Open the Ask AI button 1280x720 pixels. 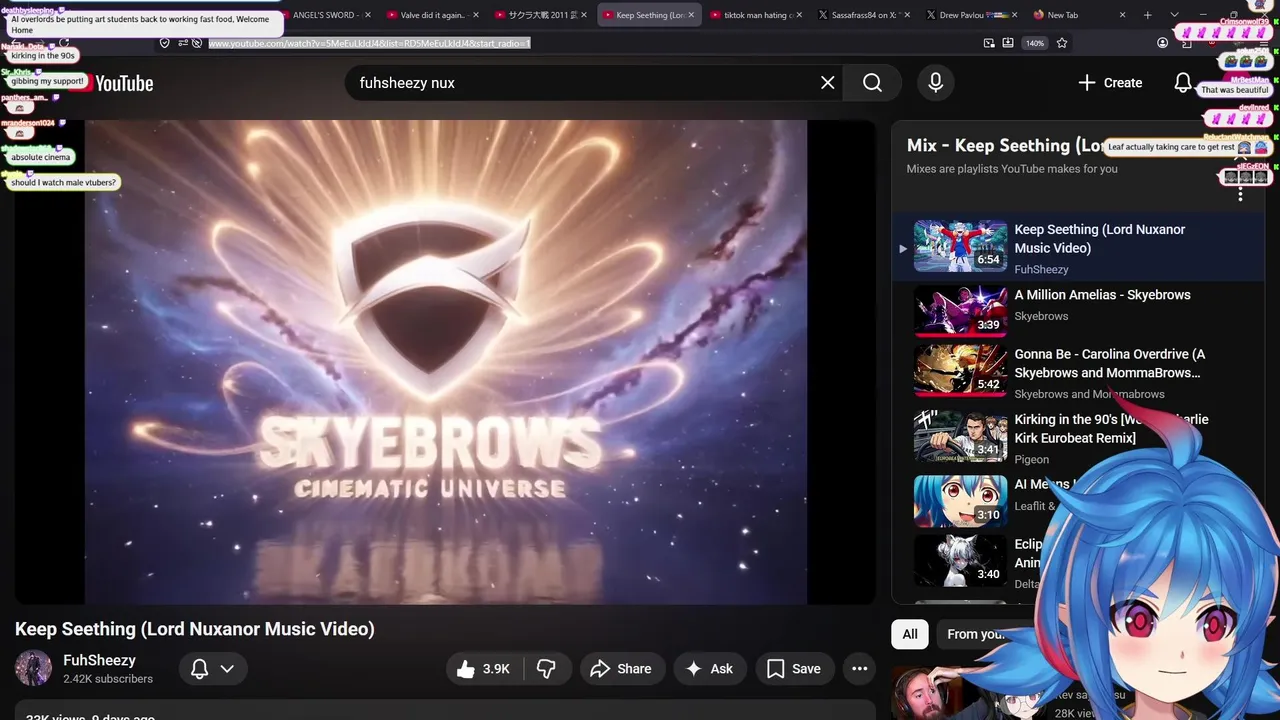click(x=709, y=669)
